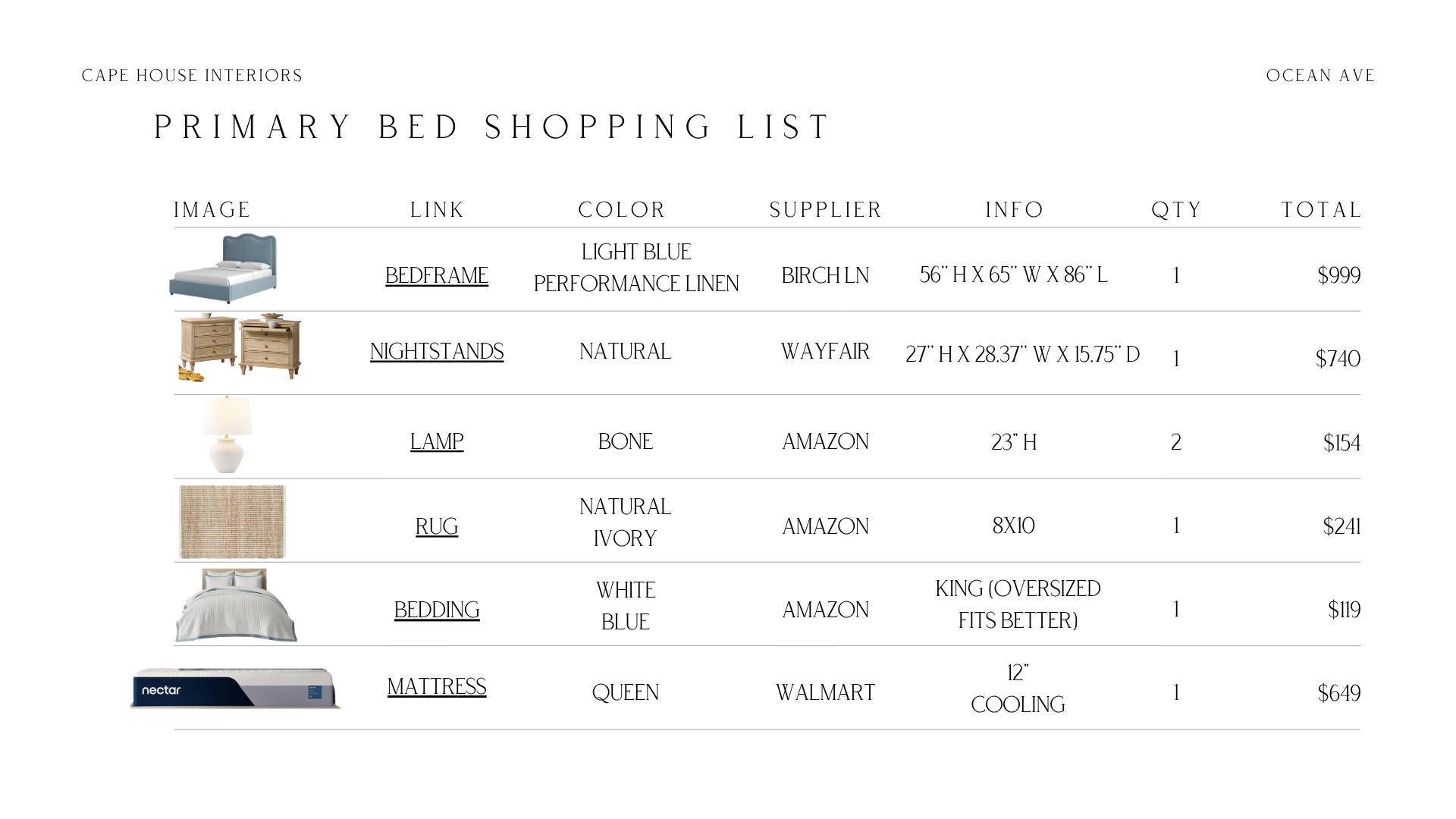Viewport: 1456px width, 819px height.
Task: Visit the BEDDING product link
Action: click(437, 610)
